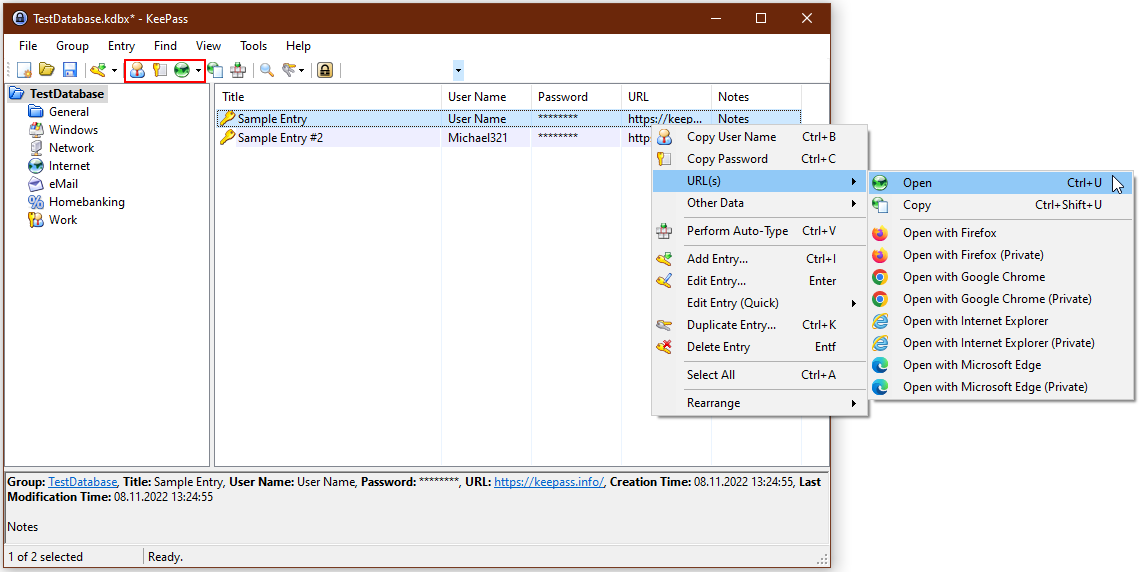
Task: Open the Add Entry dropdown arrow in toolbar
Action: click(114, 71)
